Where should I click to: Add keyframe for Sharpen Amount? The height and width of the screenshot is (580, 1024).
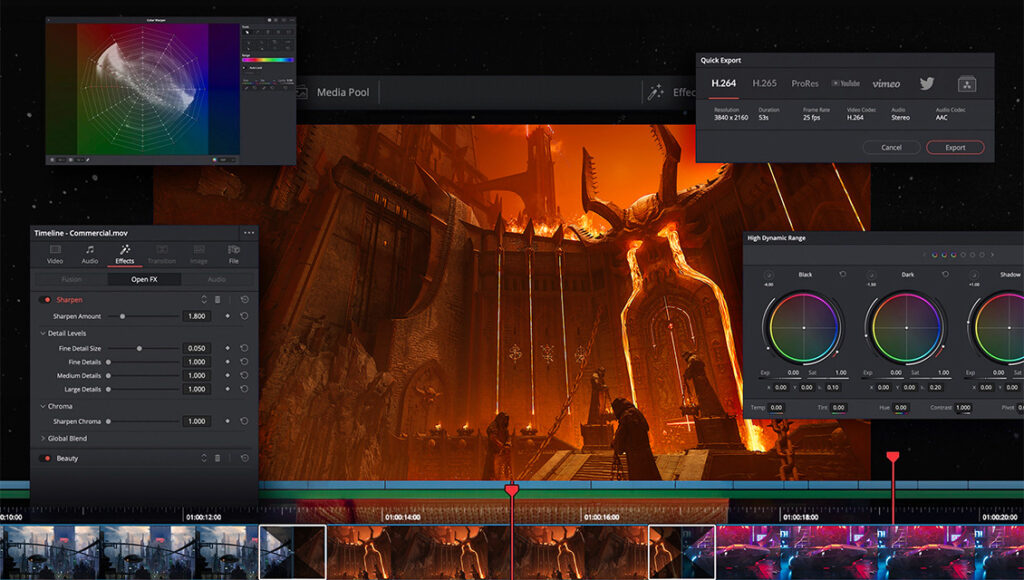tap(227, 316)
